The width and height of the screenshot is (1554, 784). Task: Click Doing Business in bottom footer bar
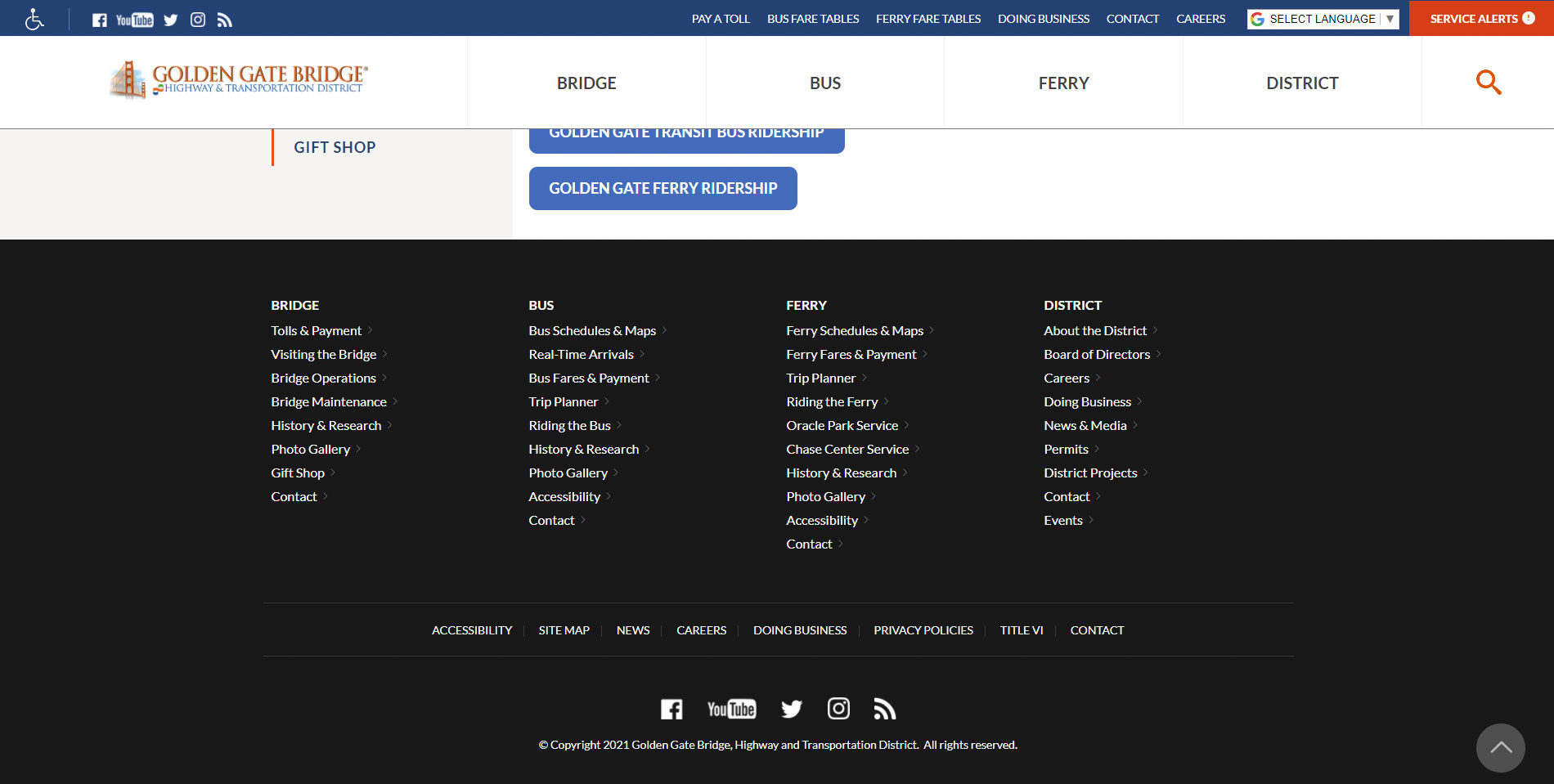pos(800,630)
